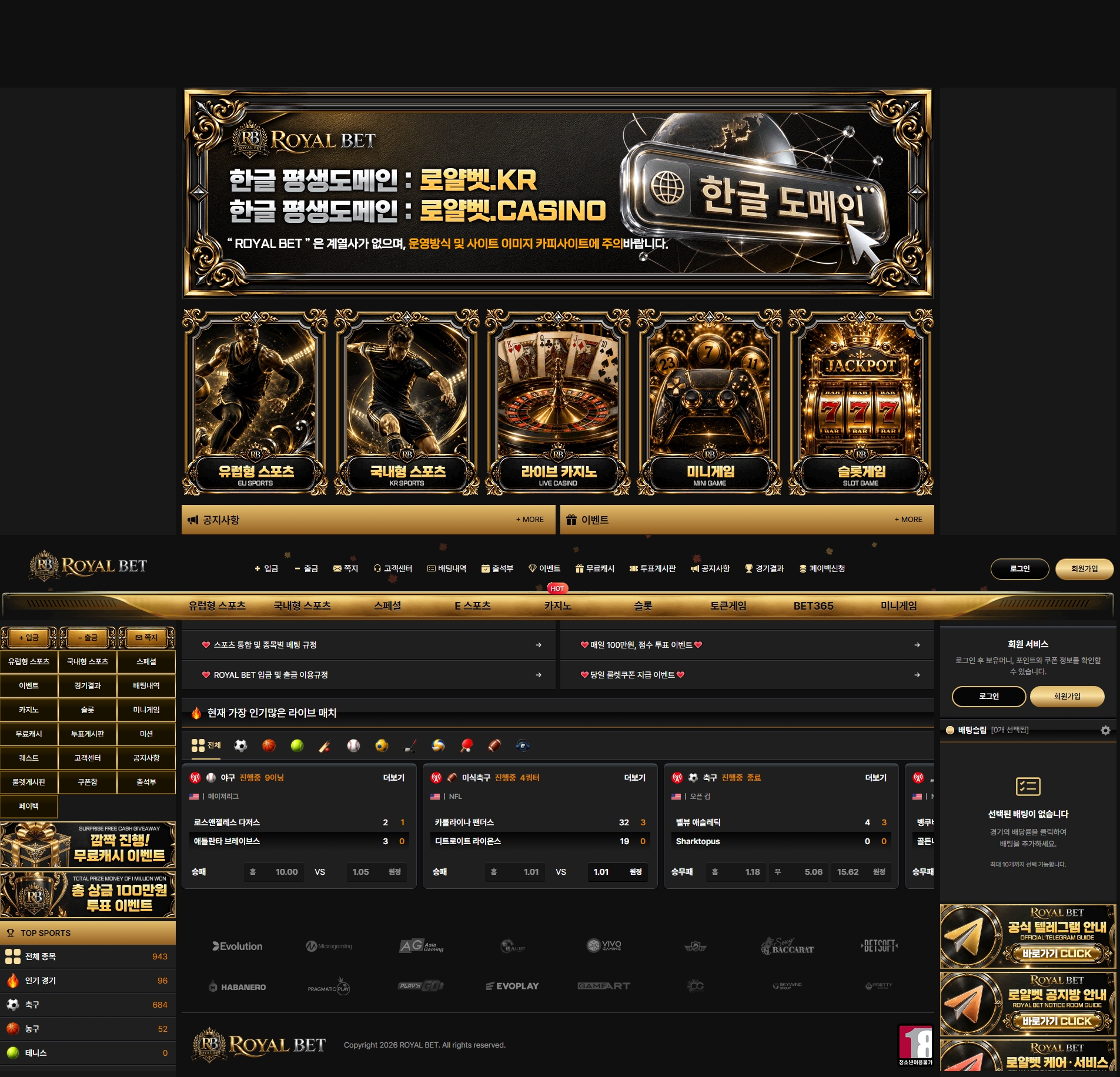This screenshot has width=1120, height=1077.
Task: Click the top header 로그인 button
Action: click(1020, 568)
